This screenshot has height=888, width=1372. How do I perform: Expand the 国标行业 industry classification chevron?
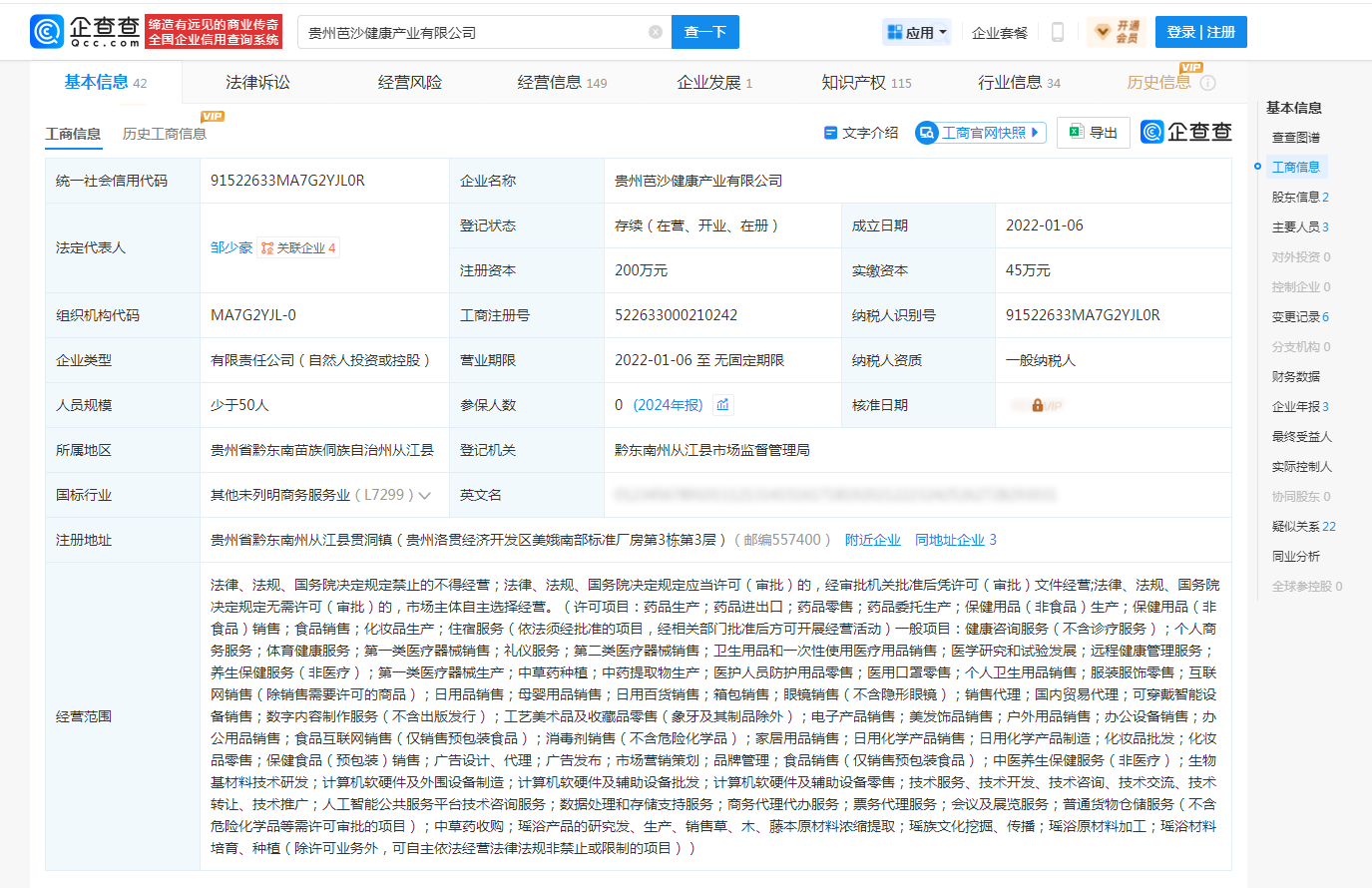click(x=425, y=496)
